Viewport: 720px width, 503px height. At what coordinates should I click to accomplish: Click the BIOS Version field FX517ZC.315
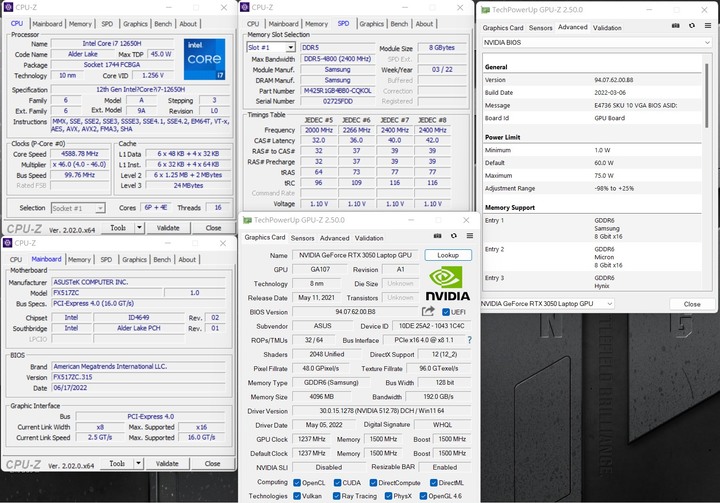(x=138, y=377)
